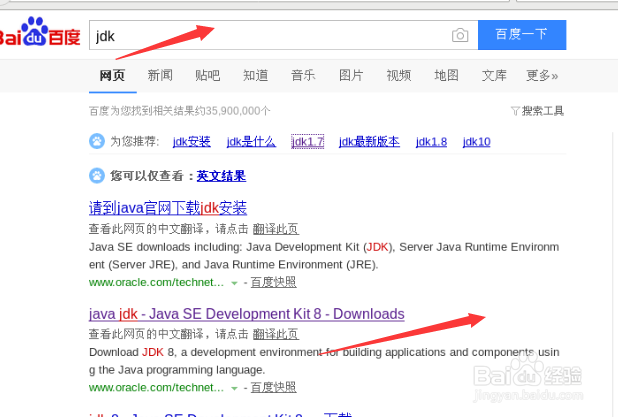The image size is (618, 417).
Task: Expand green arrow beside second oracle.com URL
Action: click(234, 388)
